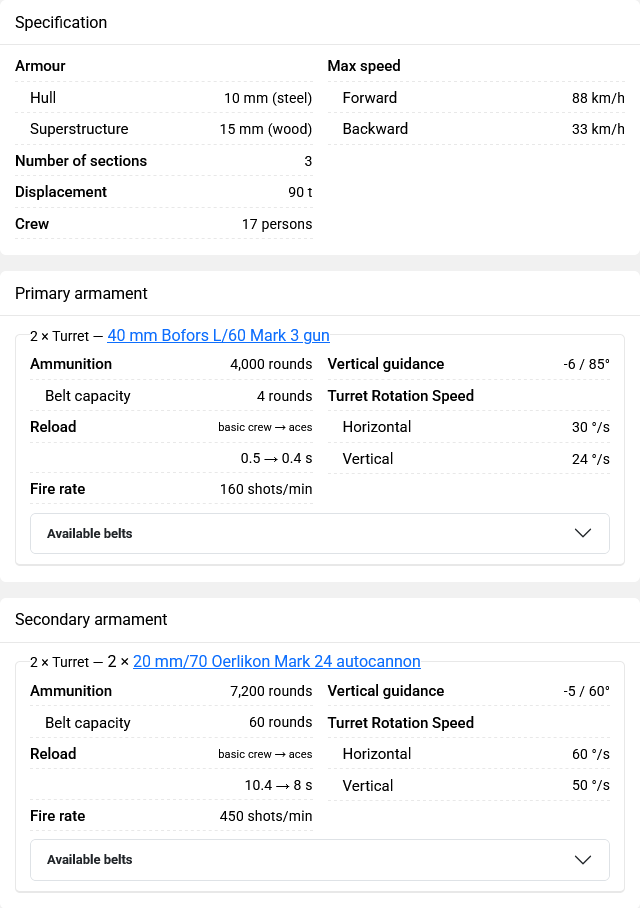Open the 20 mm/70 Oerlikon Mark 24 autocannon link
The height and width of the screenshot is (908, 640).
(x=277, y=661)
